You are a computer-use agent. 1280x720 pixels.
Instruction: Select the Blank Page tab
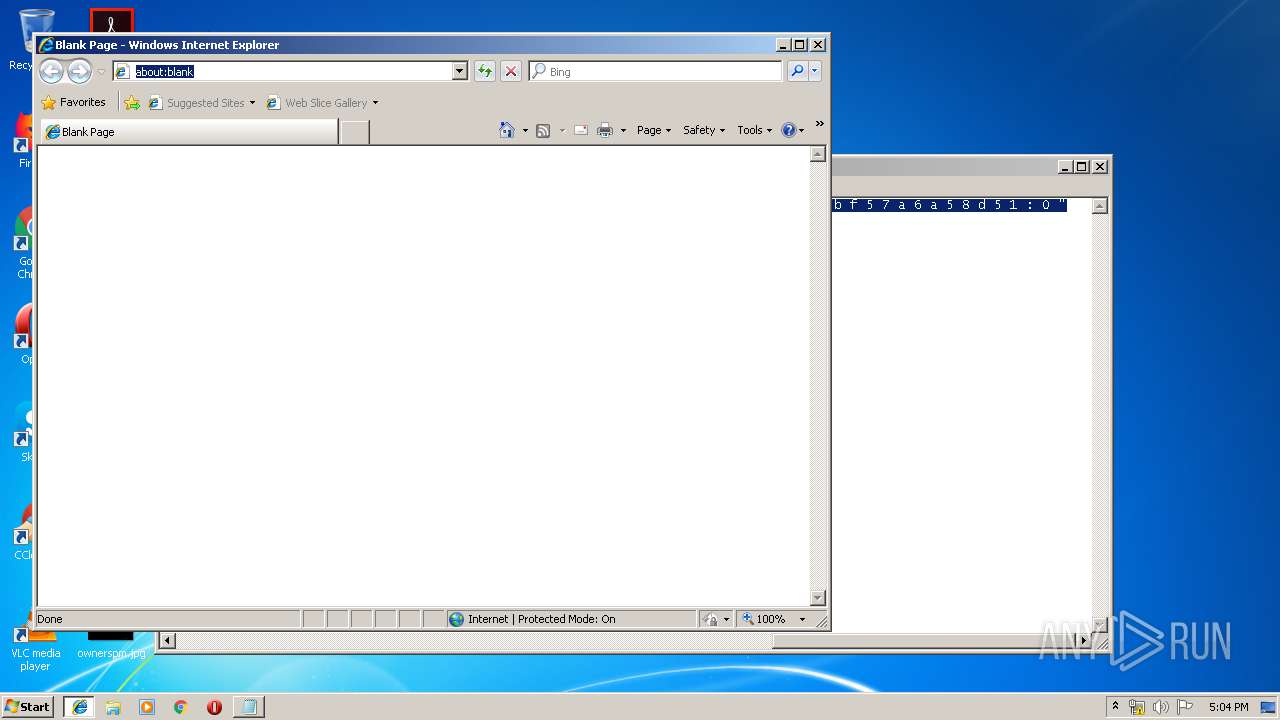[189, 131]
